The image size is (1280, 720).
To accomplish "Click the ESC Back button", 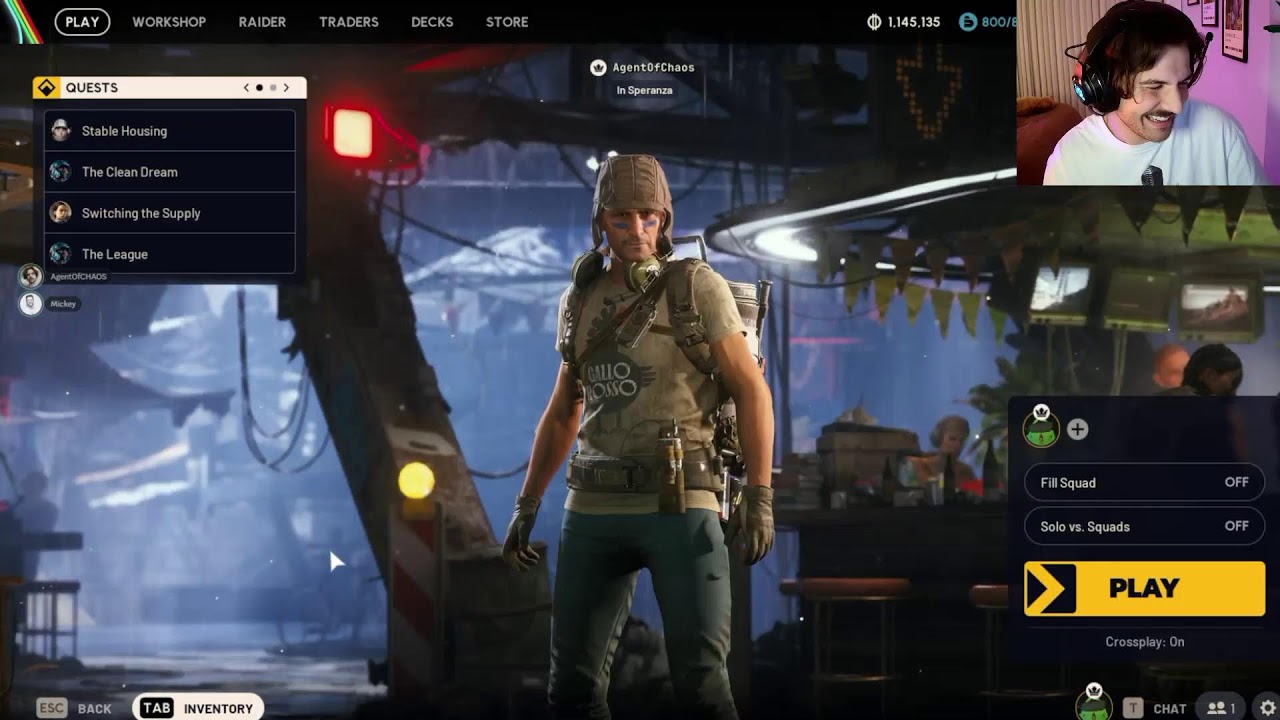I will point(75,708).
